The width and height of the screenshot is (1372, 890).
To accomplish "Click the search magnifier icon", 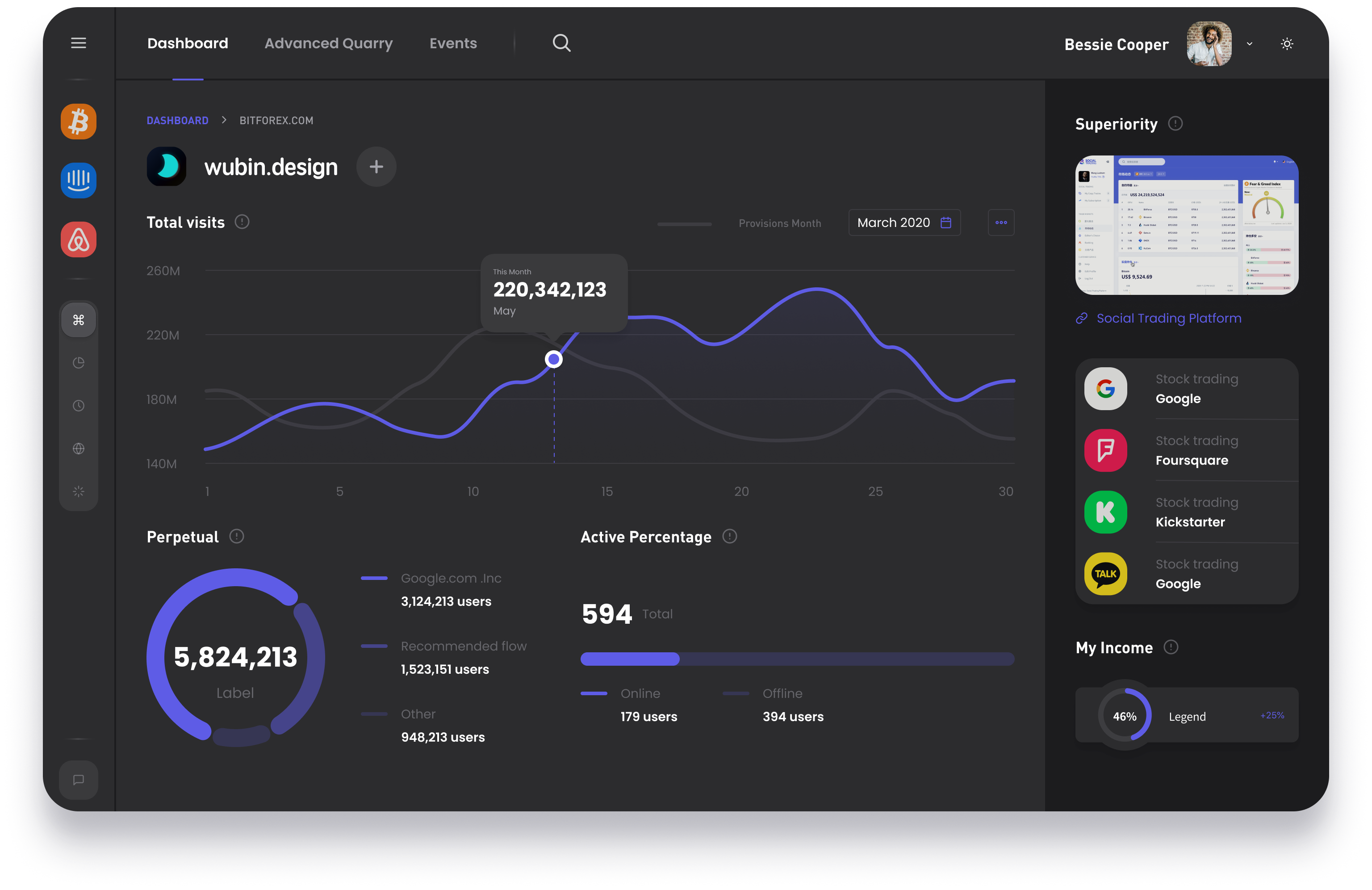I will pyautogui.click(x=561, y=43).
